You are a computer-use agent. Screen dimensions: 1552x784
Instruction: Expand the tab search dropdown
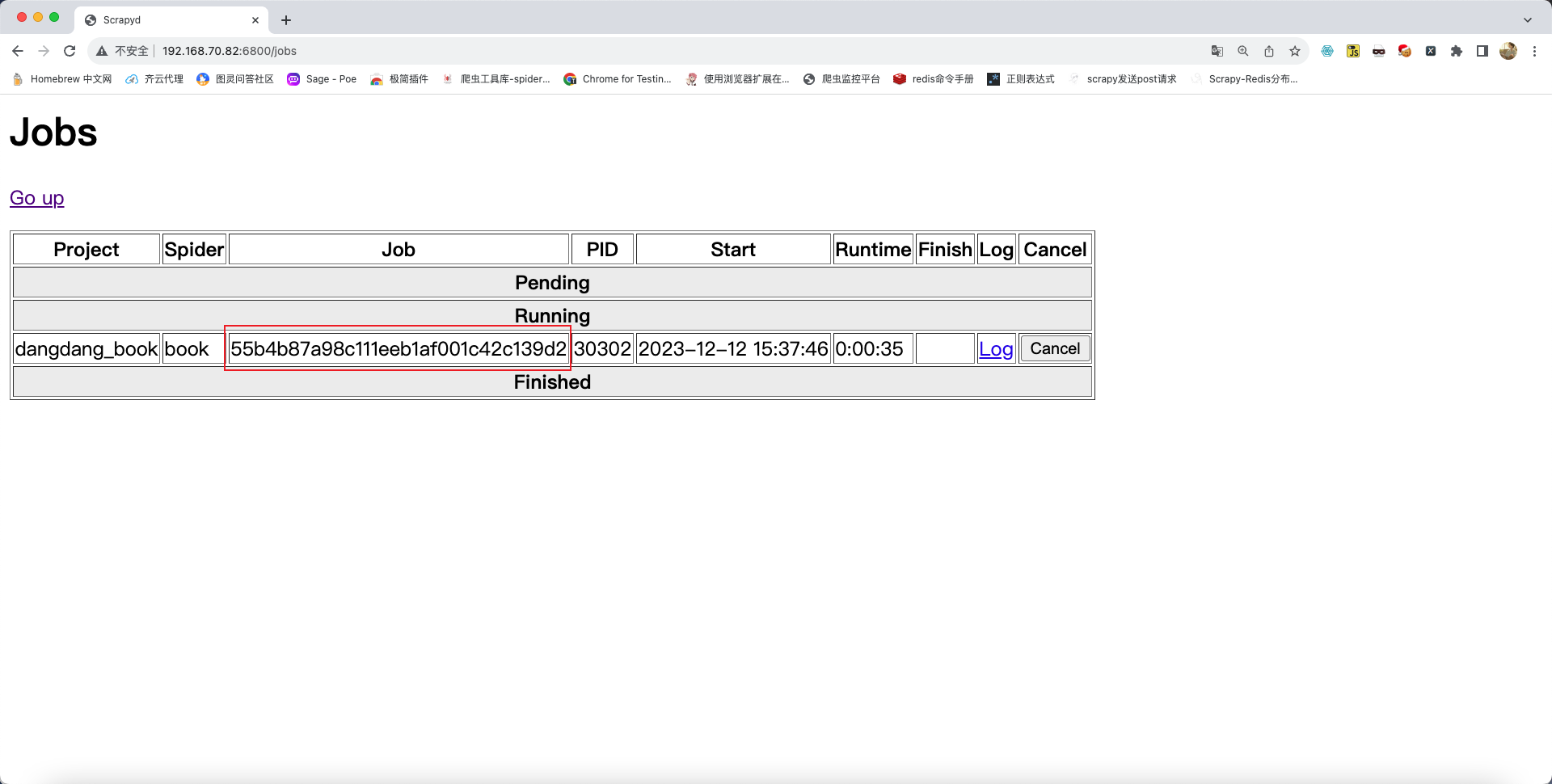(x=1528, y=20)
